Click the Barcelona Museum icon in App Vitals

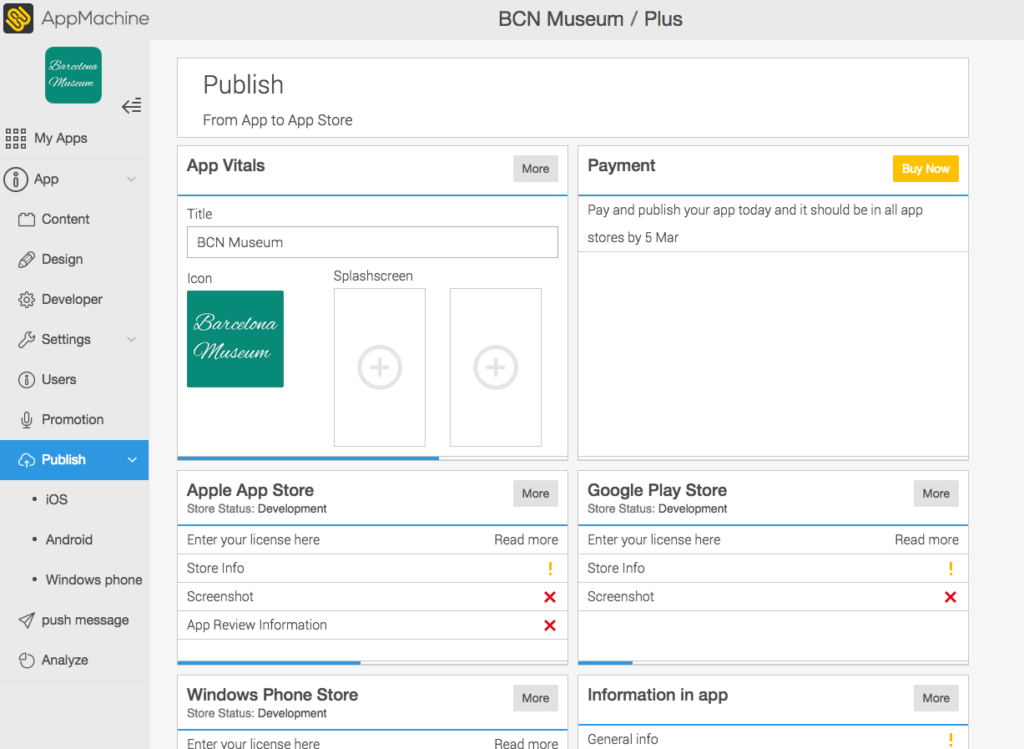click(235, 339)
